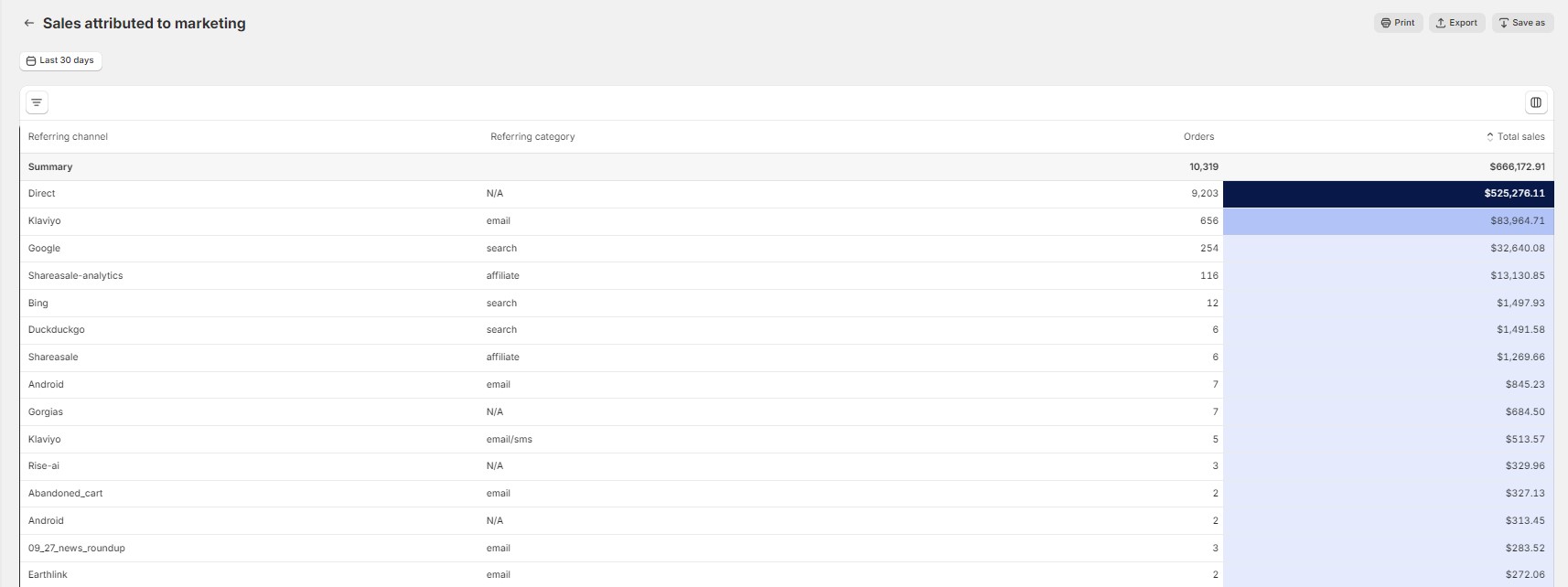
Task: Click the 12 orders value
Action: (x=1212, y=303)
